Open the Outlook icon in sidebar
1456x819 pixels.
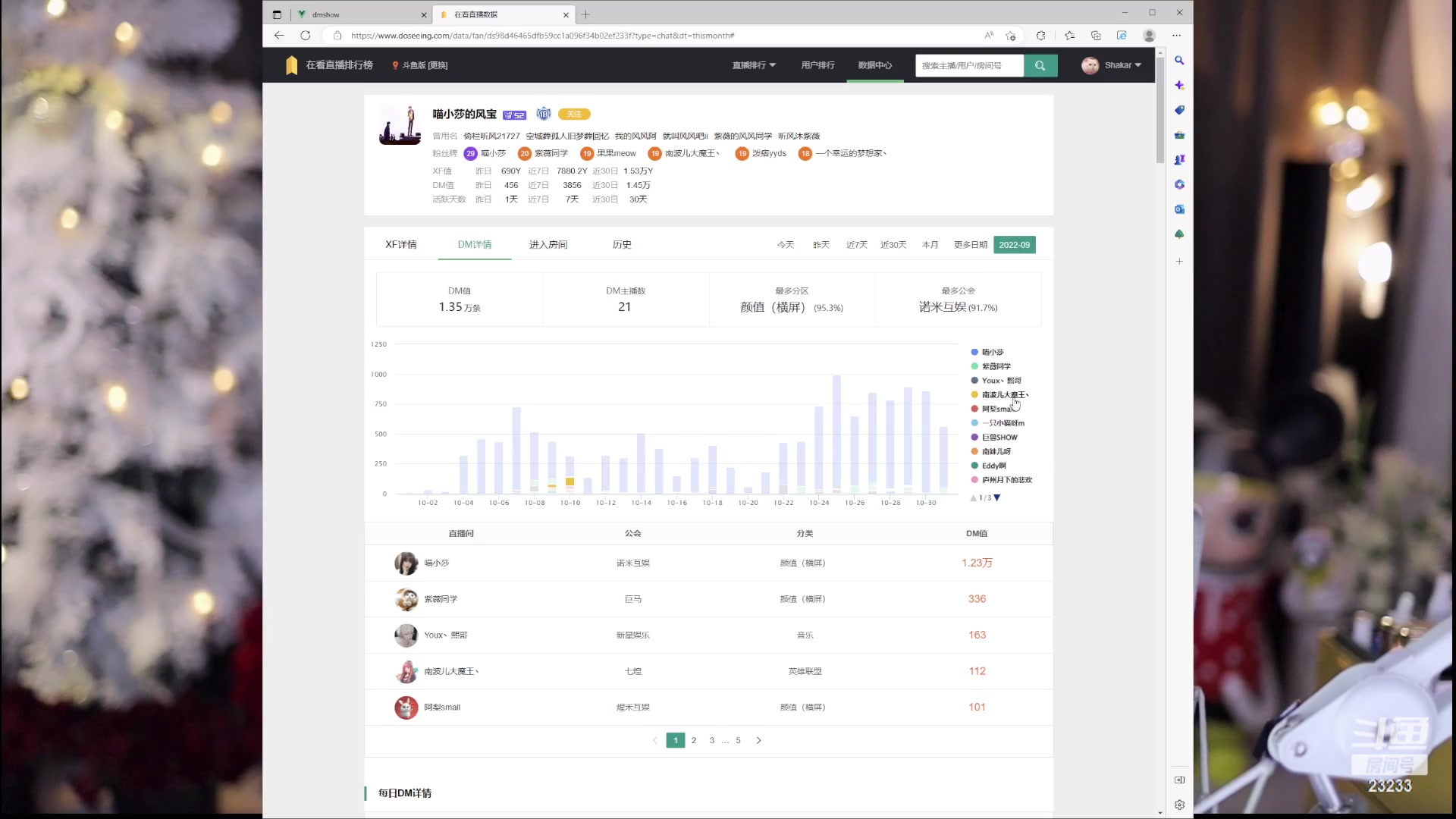tap(1179, 209)
